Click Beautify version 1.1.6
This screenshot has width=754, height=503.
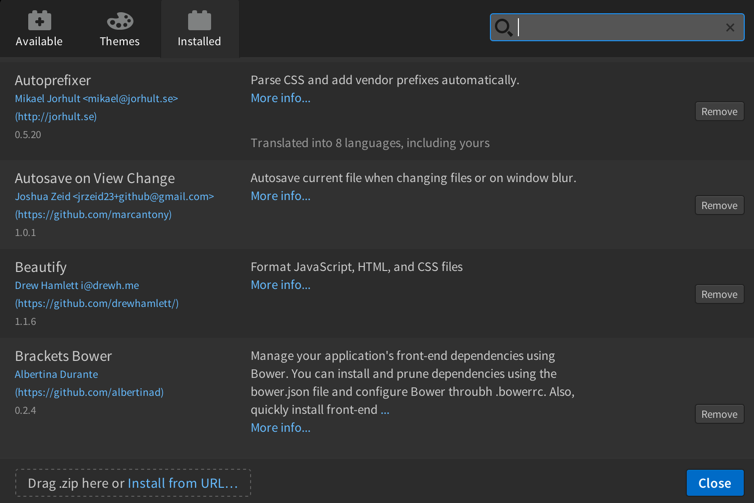25,322
